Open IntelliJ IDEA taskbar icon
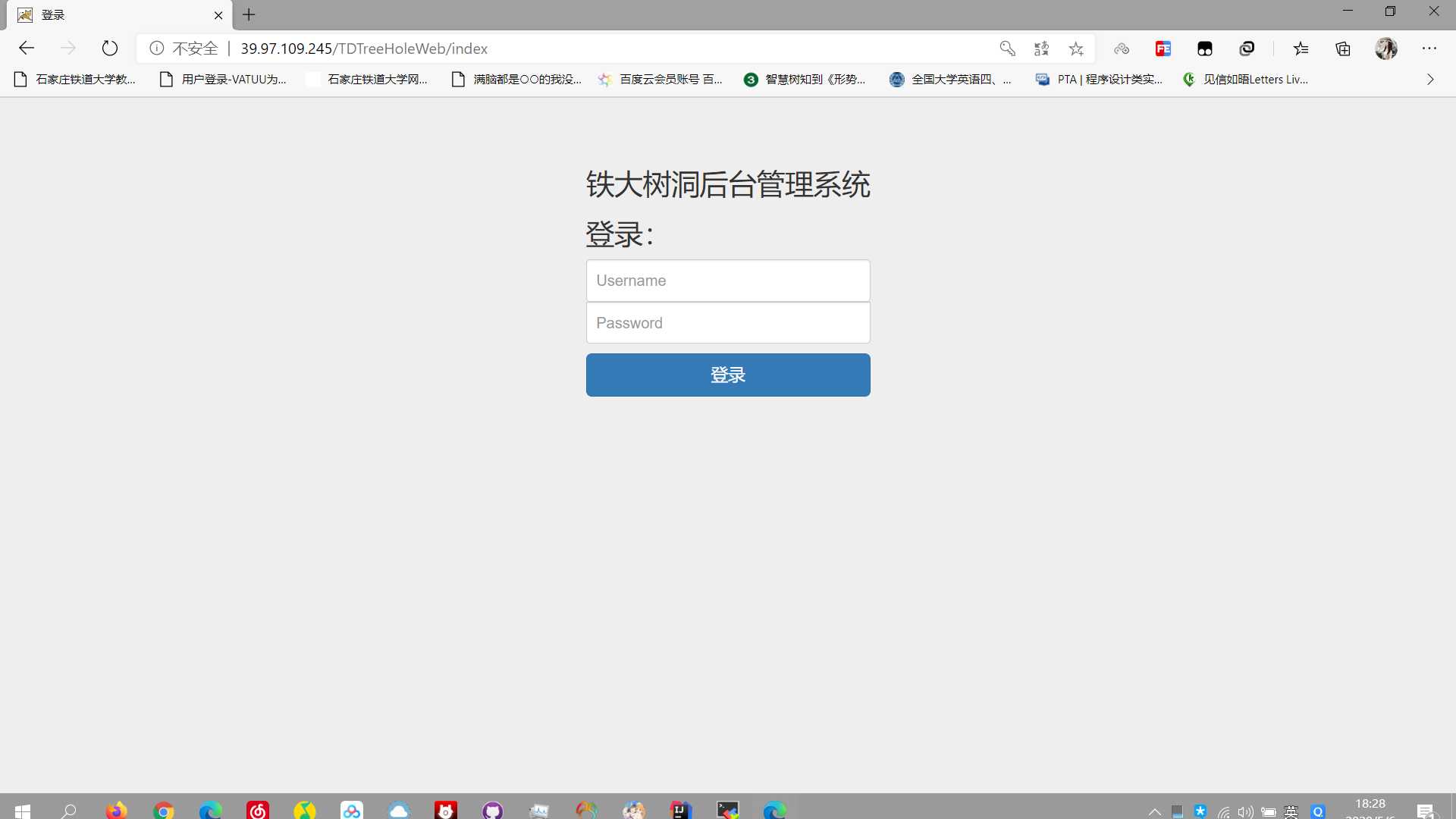 [x=681, y=811]
